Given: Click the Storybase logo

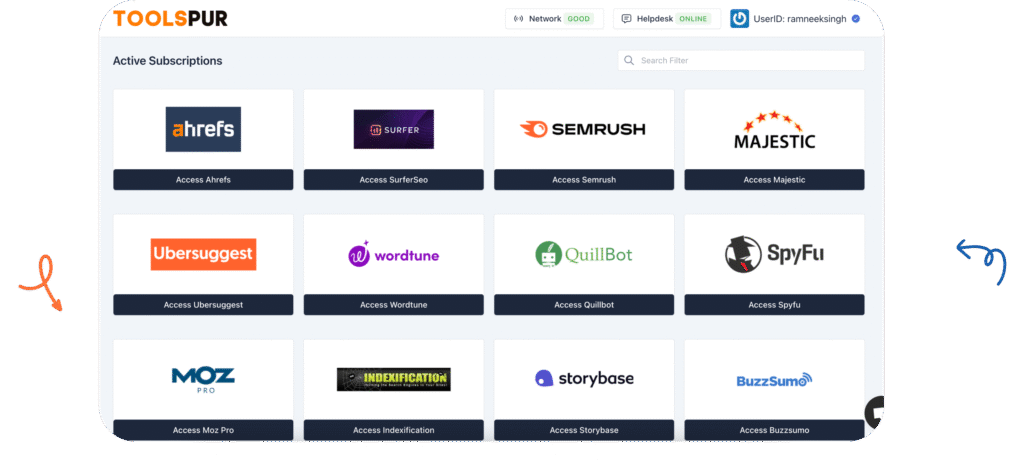Looking at the screenshot, I should point(584,378).
